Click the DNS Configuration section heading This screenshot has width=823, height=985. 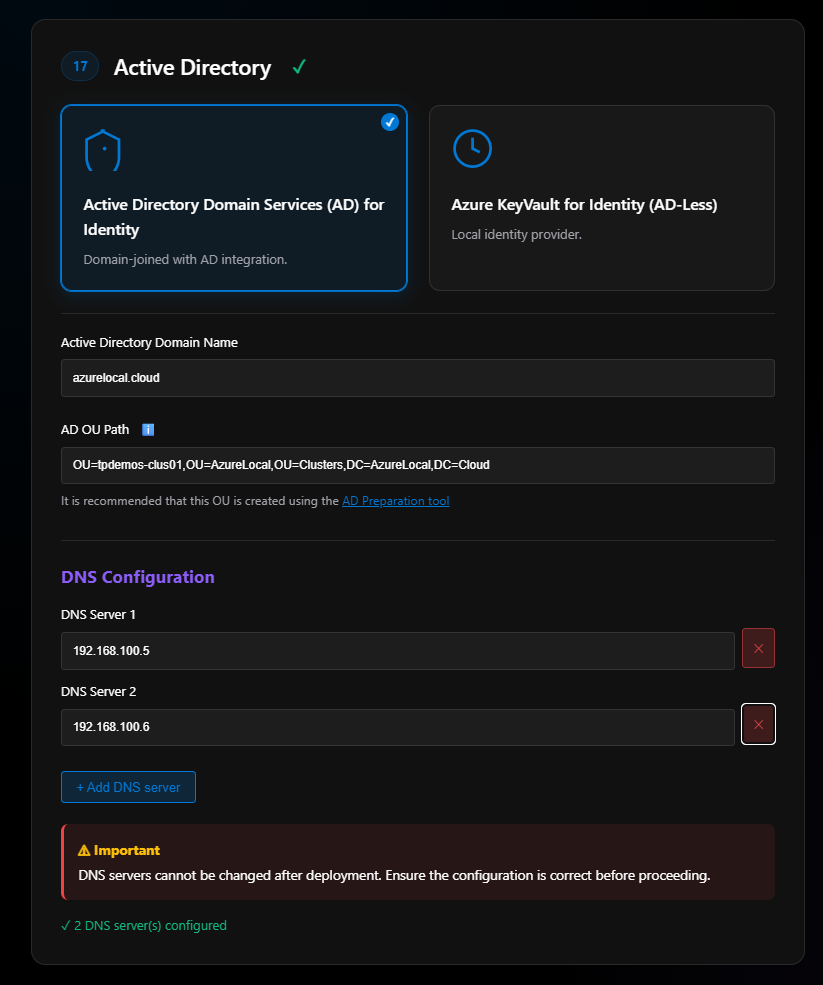tap(138, 577)
